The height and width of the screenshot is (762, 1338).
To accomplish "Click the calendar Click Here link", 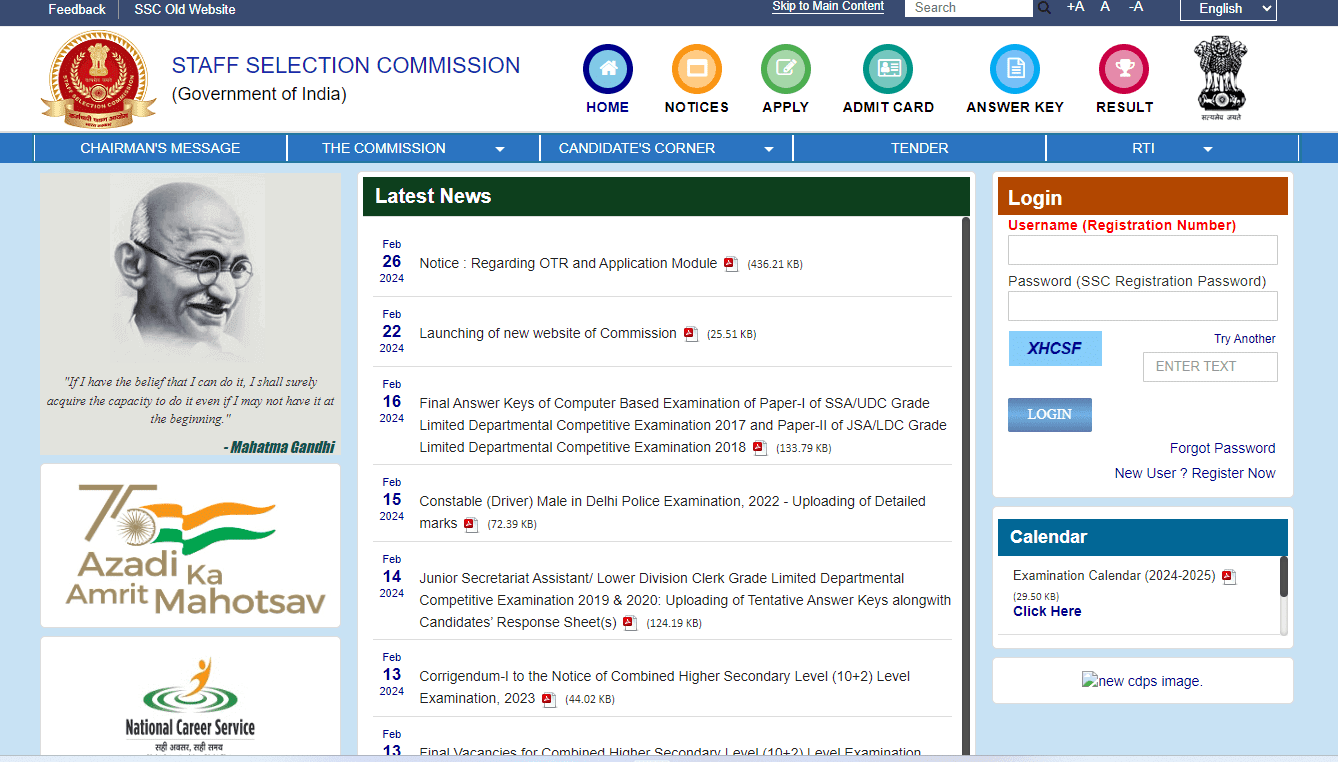I will [1047, 611].
